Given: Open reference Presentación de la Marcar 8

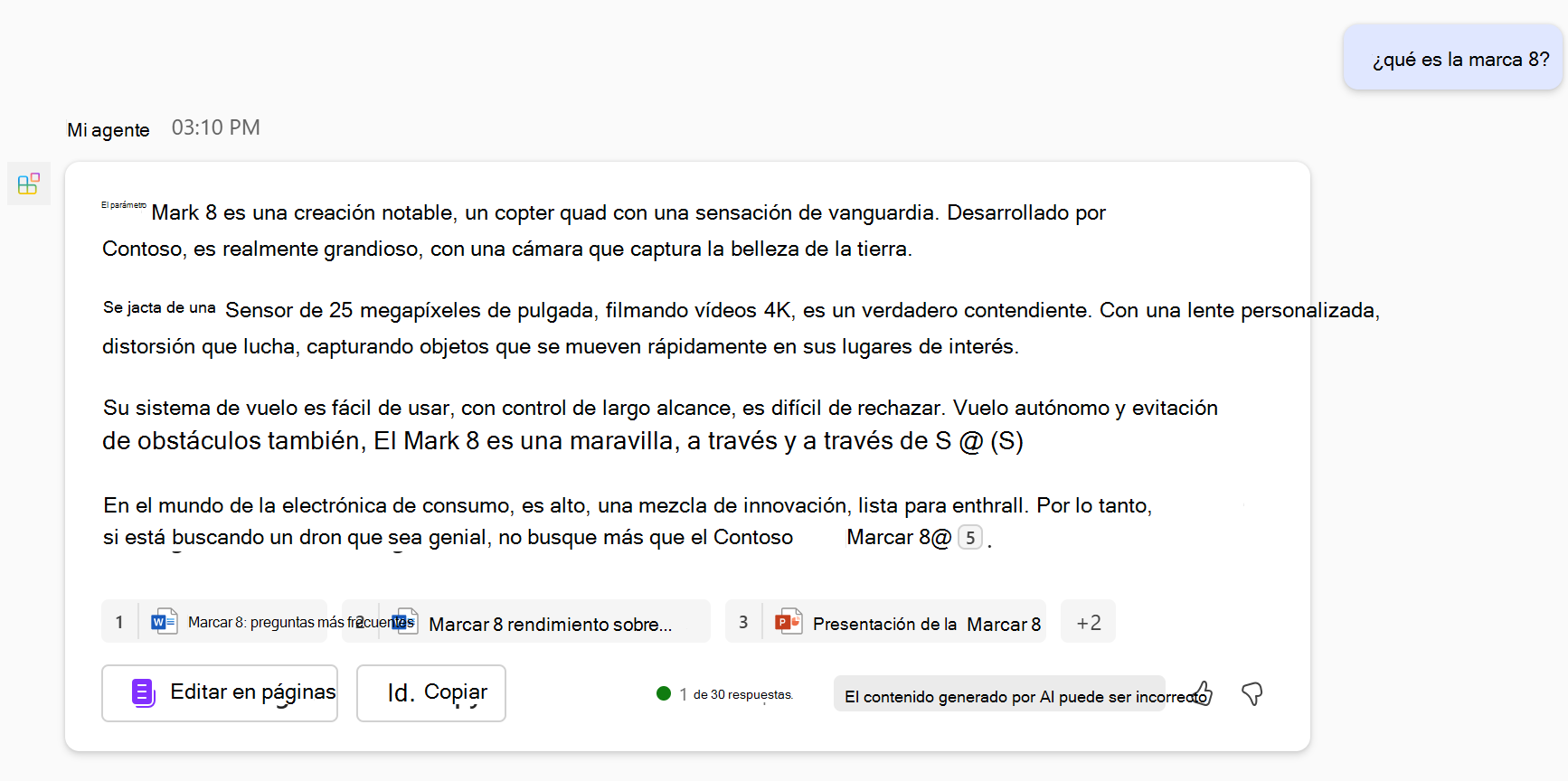Looking at the screenshot, I should point(885,621).
